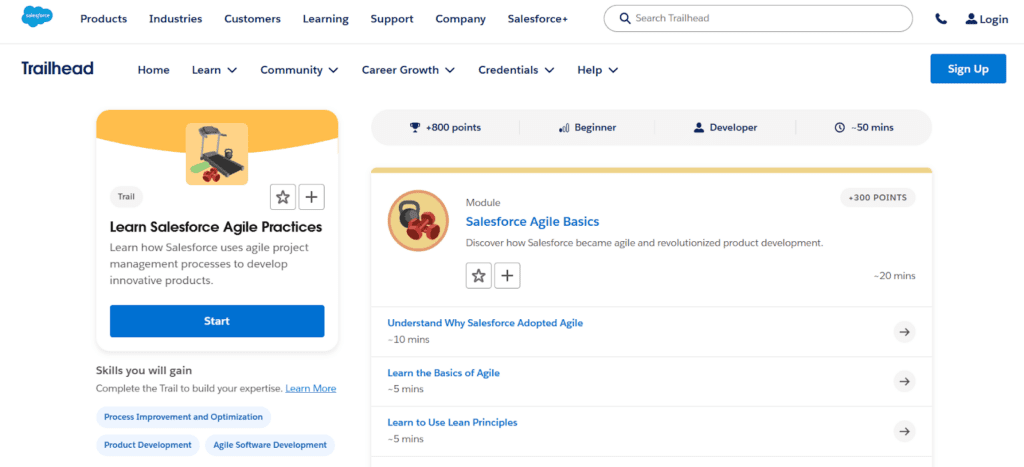This screenshot has width=1024, height=467.
Task: Open Understand Why Salesforce Adopted Agile unit
Action: 485,323
